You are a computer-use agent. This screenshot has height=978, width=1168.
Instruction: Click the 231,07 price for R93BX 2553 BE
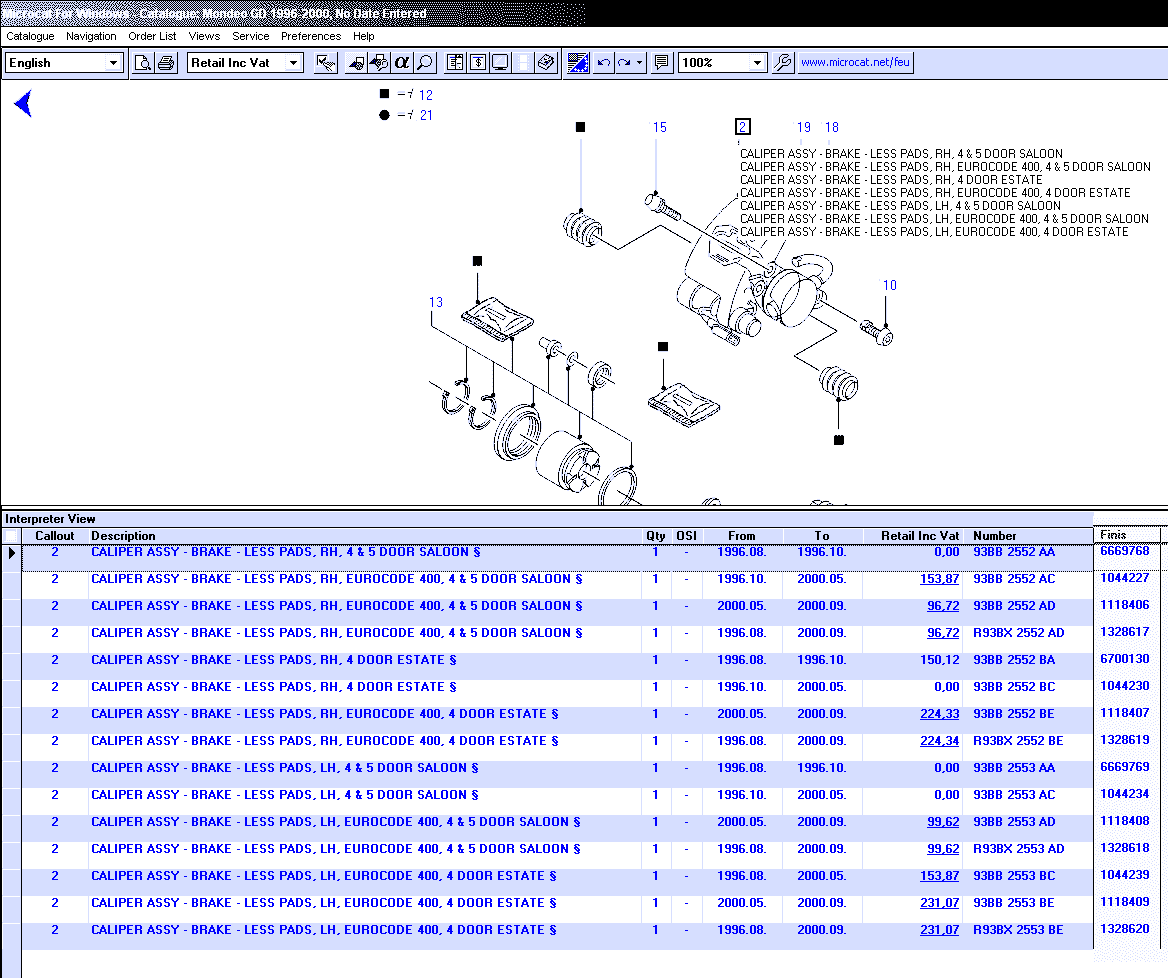[939, 930]
